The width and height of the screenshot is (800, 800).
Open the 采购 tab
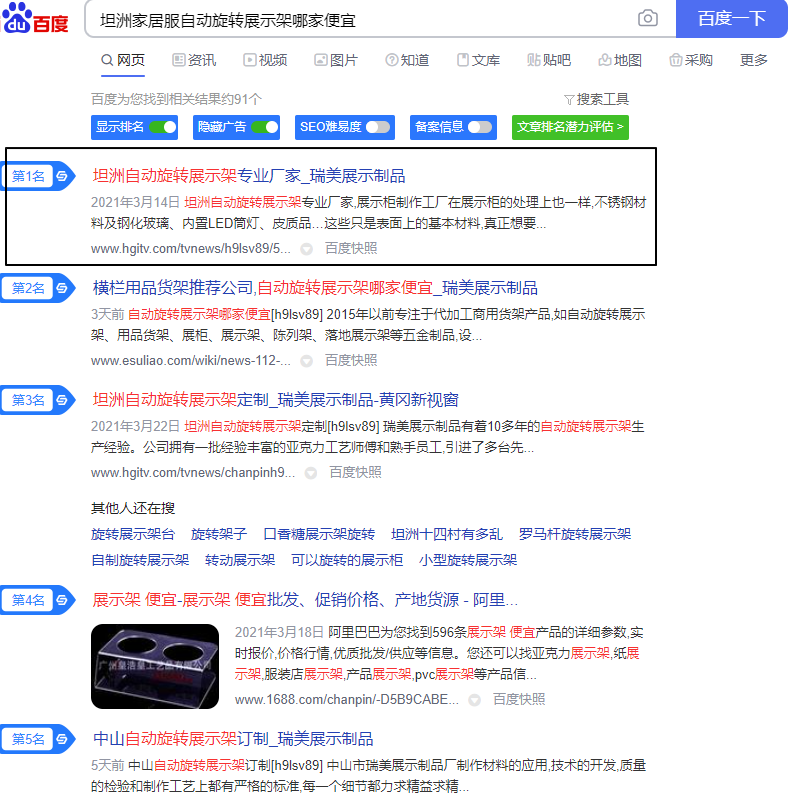click(691, 60)
